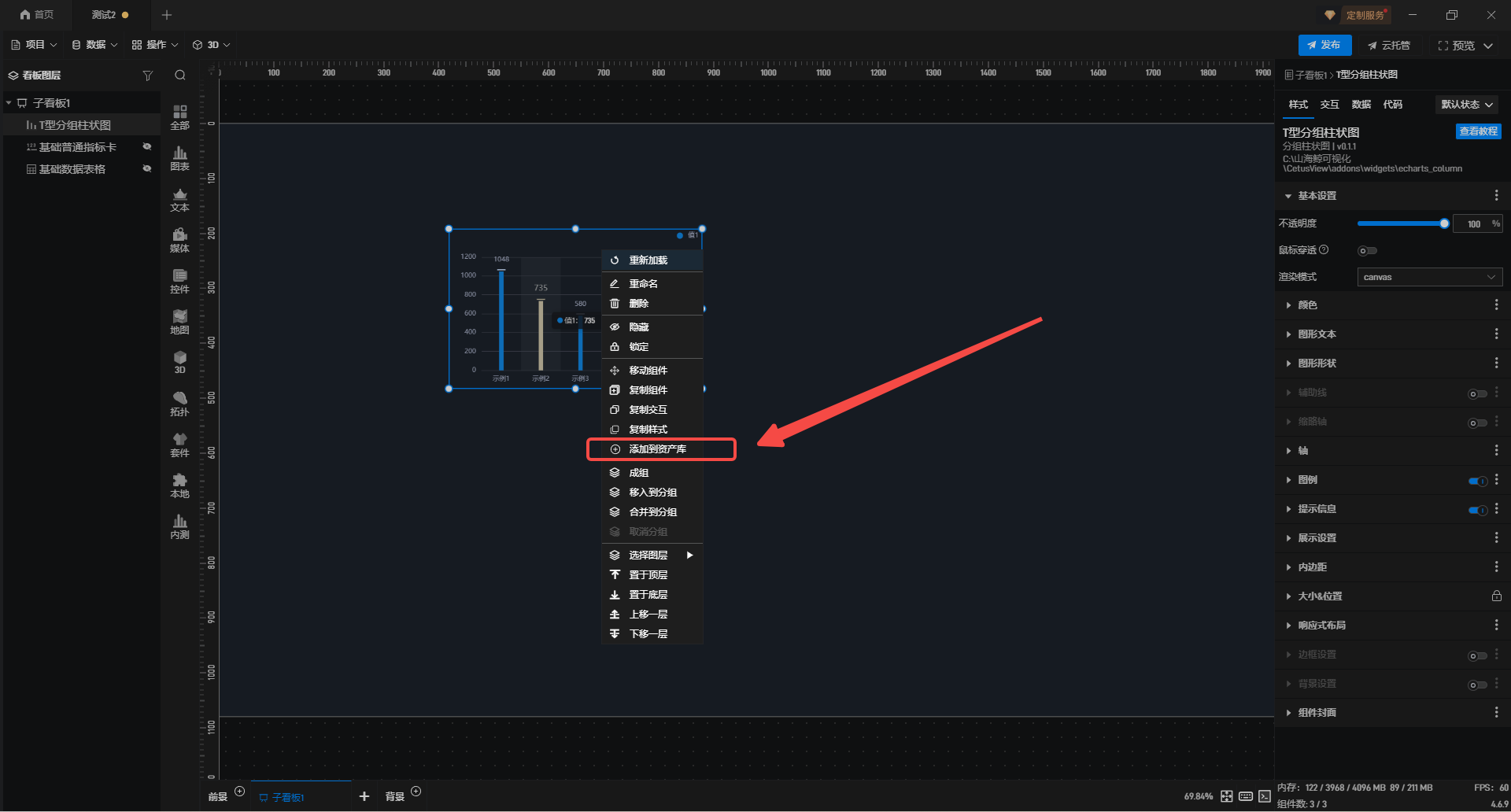Image resolution: width=1511 pixels, height=812 pixels.
Task: Switch to the 交互 tab
Action: (x=1329, y=105)
